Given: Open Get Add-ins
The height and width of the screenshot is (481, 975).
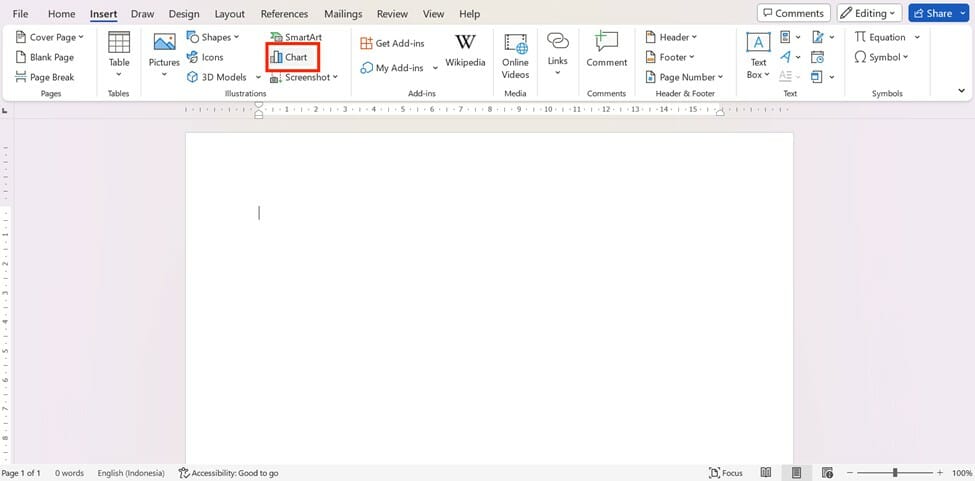Looking at the screenshot, I should click(x=392, y=44).
